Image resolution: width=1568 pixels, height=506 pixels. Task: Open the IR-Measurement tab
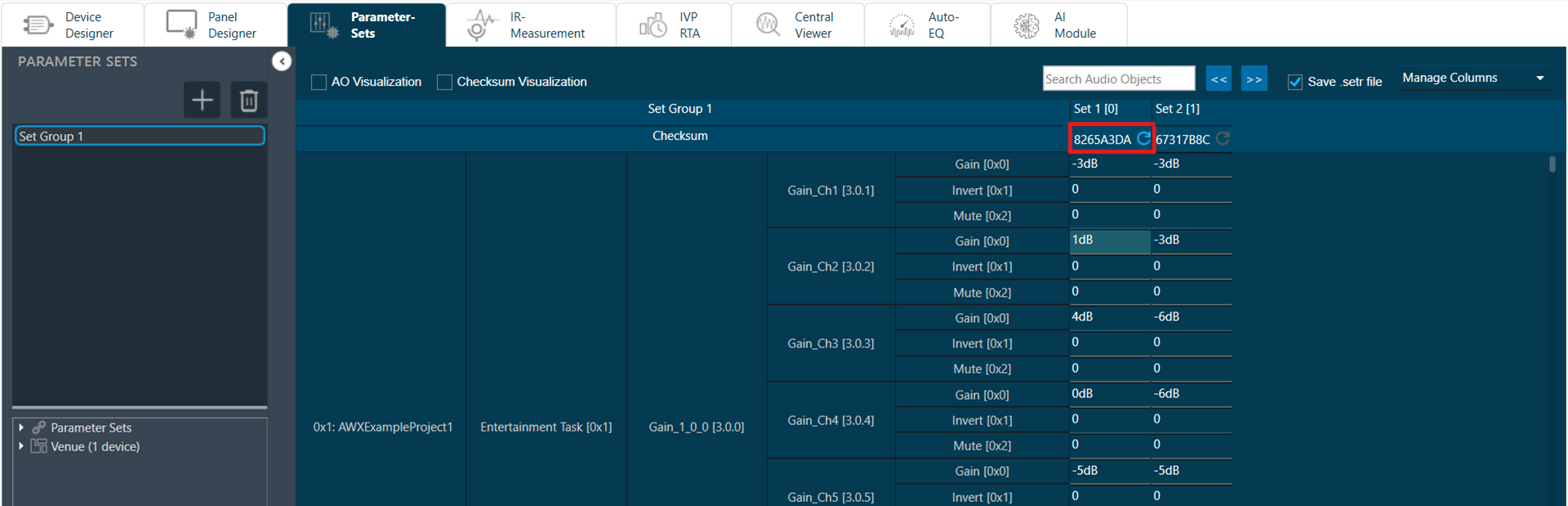(531, 25)
